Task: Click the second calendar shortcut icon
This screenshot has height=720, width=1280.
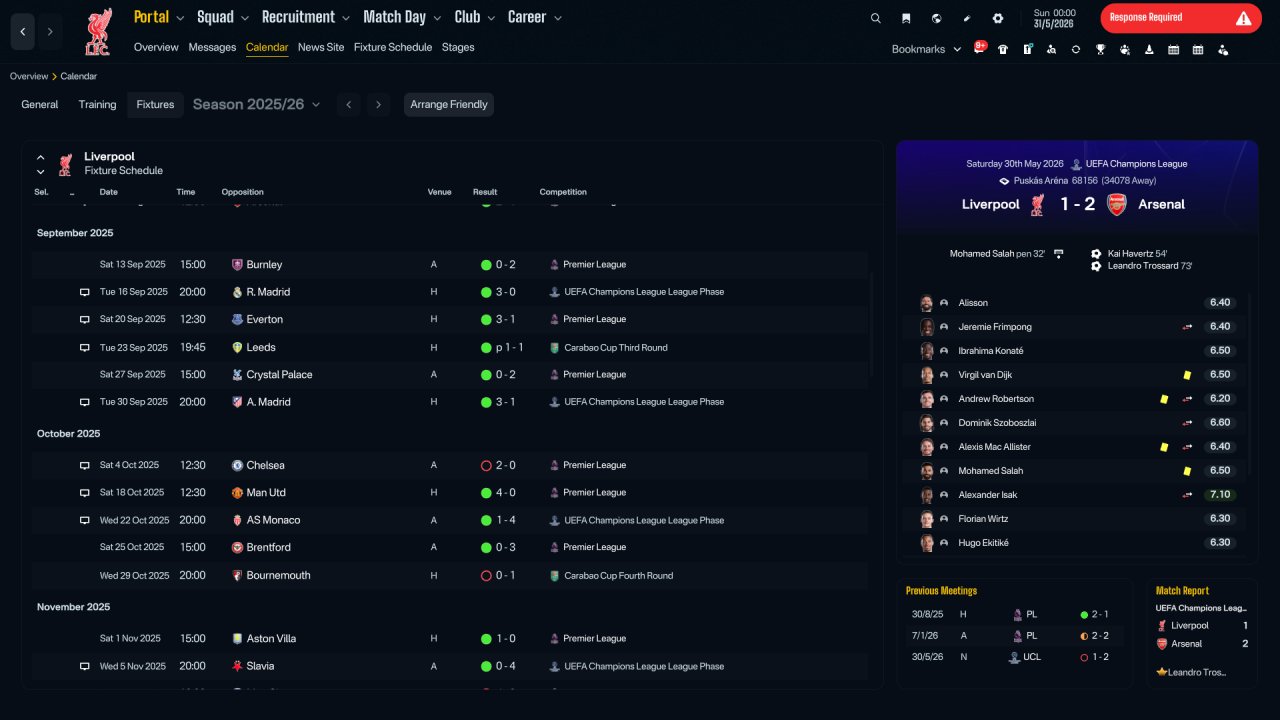Action: [1198, 49]
